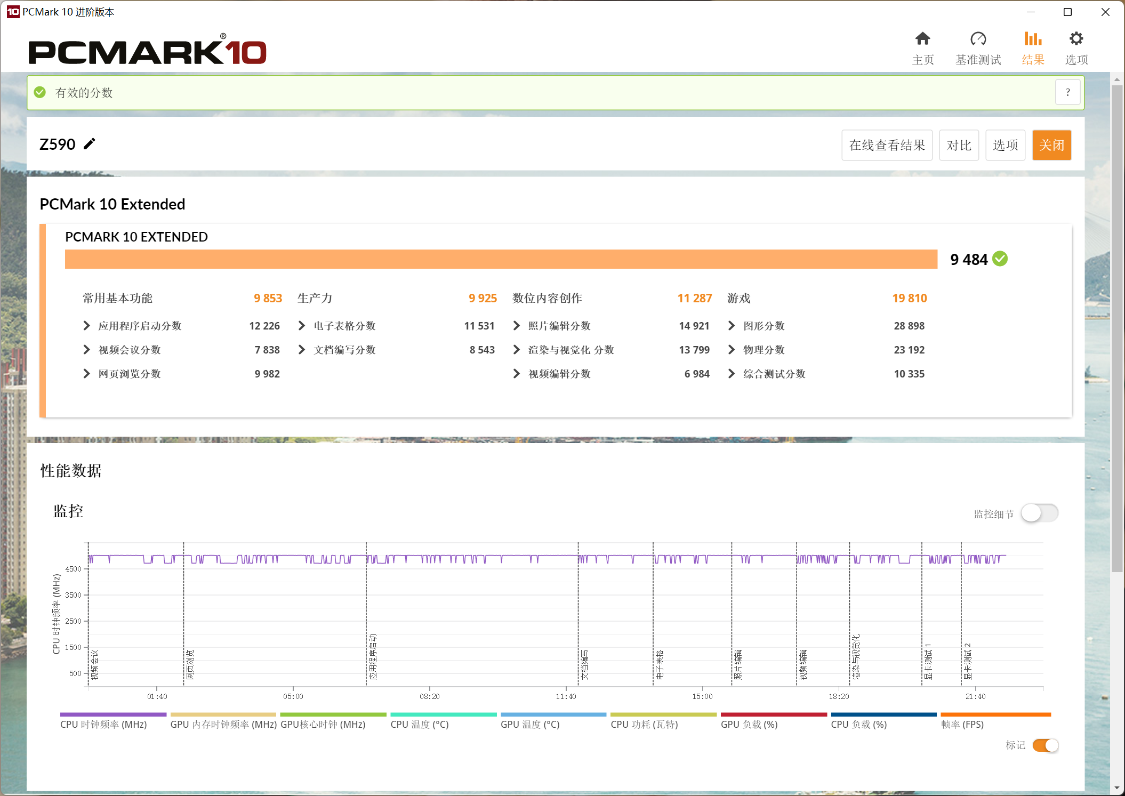Viewport: 1125px width, 796px height.
Task: Click the PCMark 10 icon in the title bar
Action: pyautogui.click(x=14, y=11)
